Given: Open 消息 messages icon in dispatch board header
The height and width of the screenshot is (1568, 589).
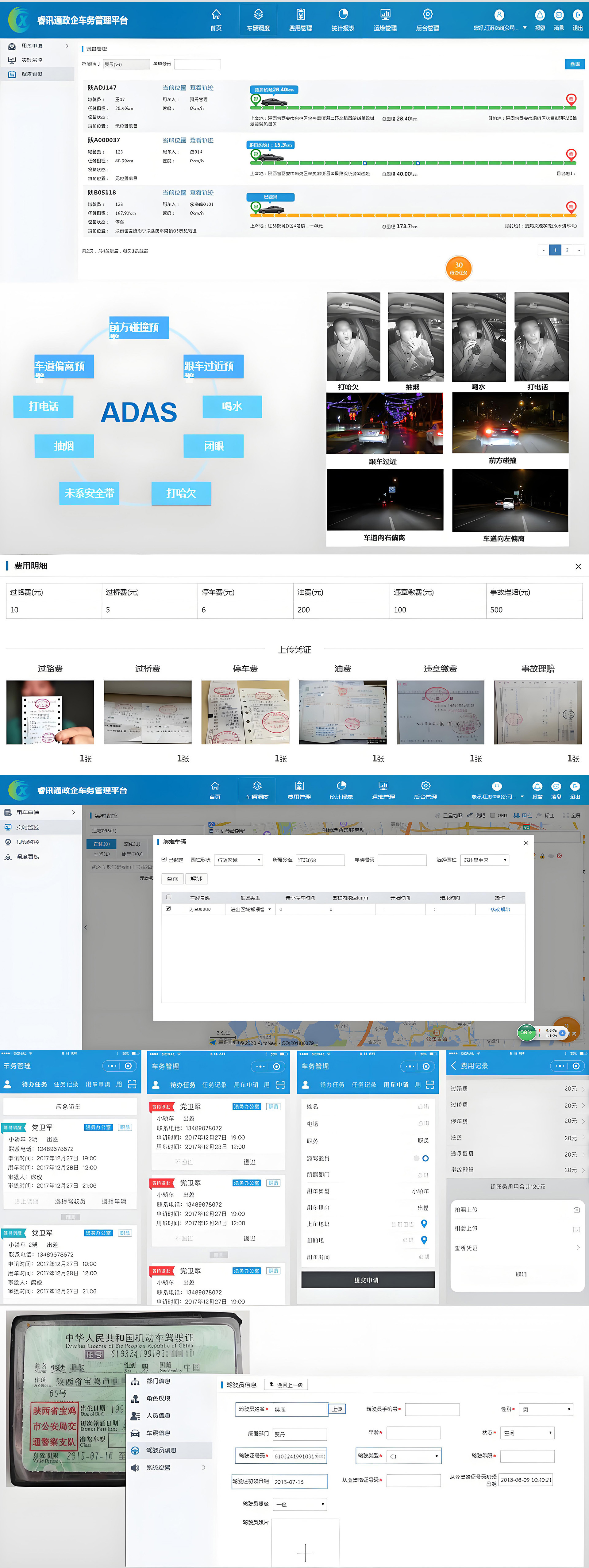Looking at the screenshot, I should [559, 15].
